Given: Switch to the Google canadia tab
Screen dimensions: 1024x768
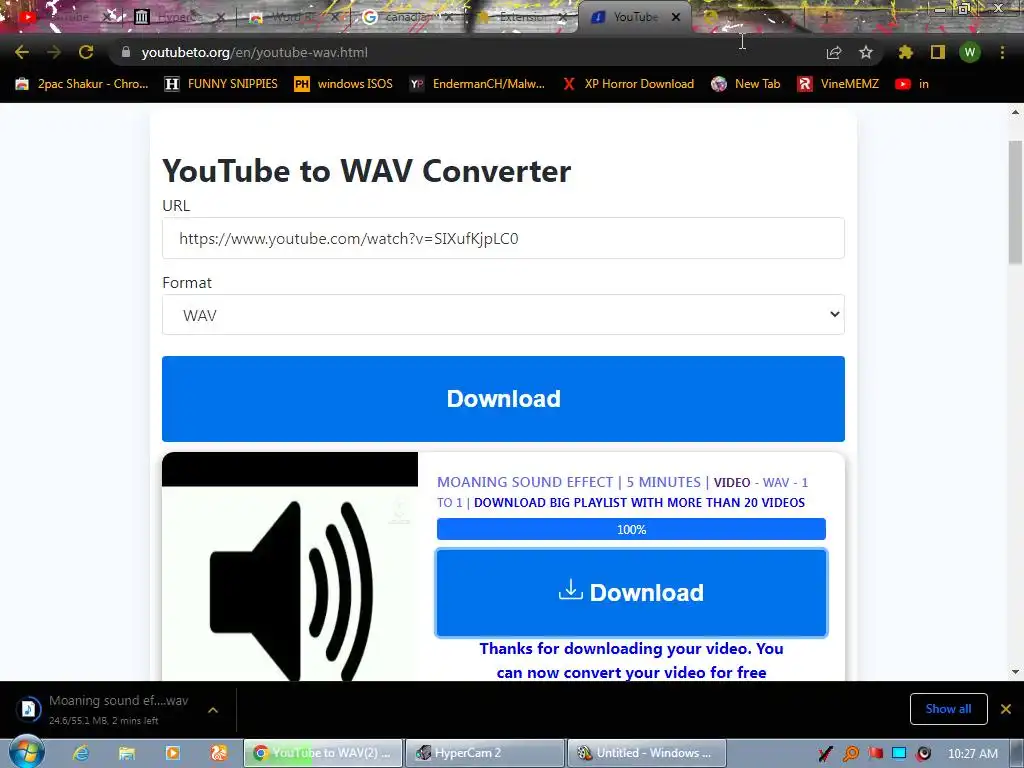Looking at the screenshot, I should pos(405,17).
